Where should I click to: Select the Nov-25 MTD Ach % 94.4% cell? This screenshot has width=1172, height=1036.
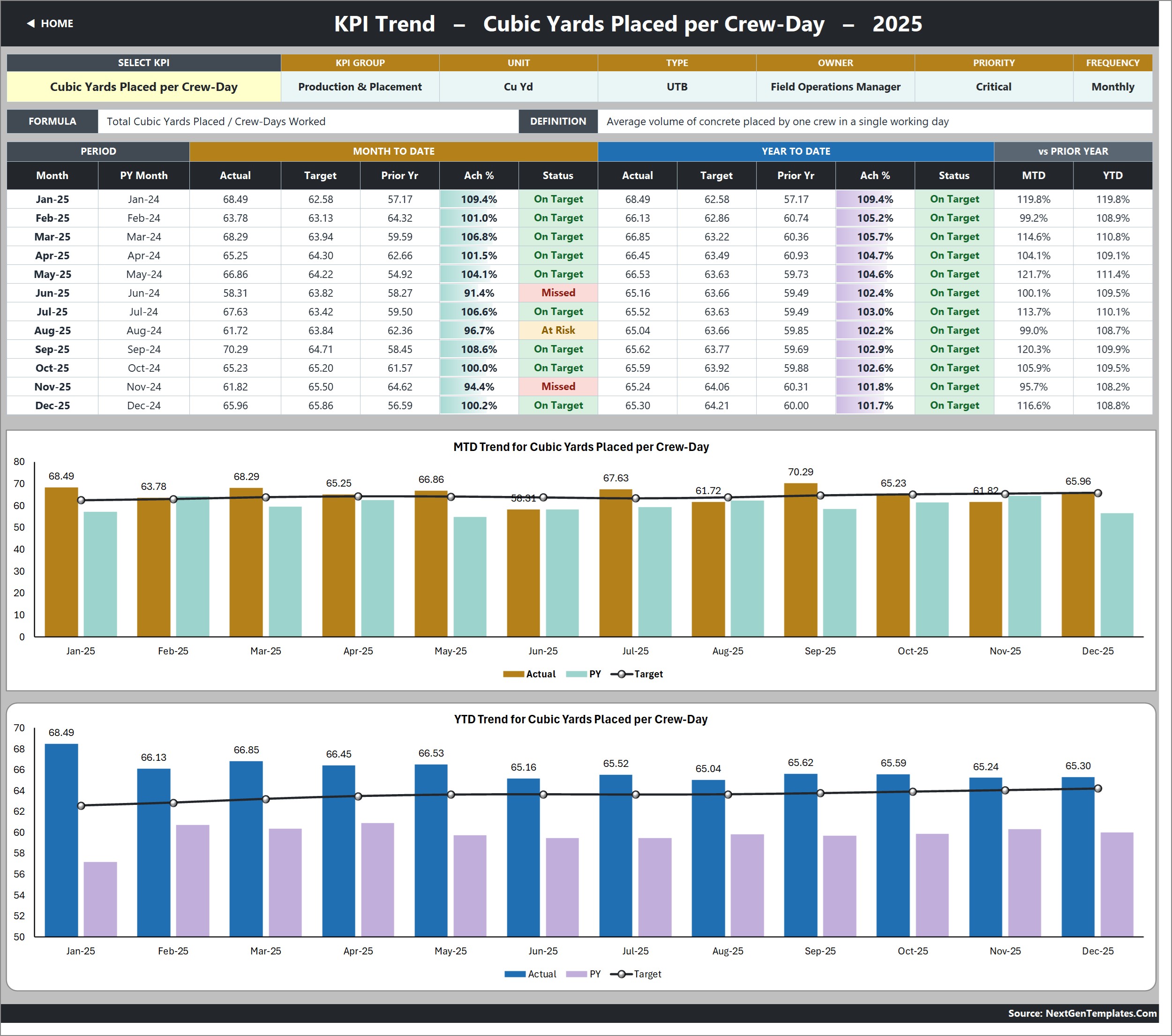coord(479,386)
